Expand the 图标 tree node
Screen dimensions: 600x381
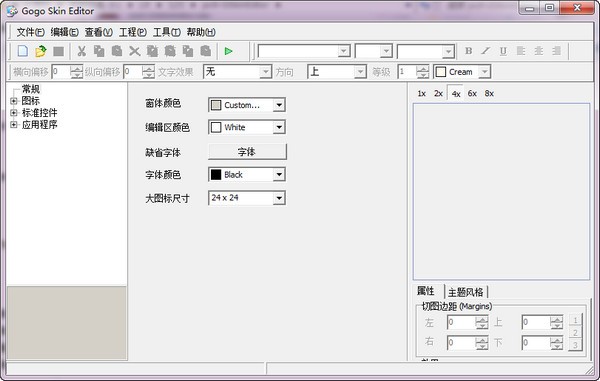[x=14, y=101]
